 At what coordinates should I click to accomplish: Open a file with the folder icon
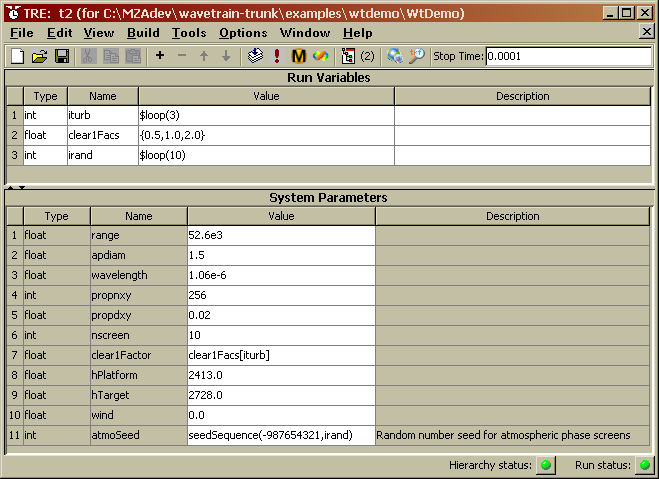click(40, 56)
